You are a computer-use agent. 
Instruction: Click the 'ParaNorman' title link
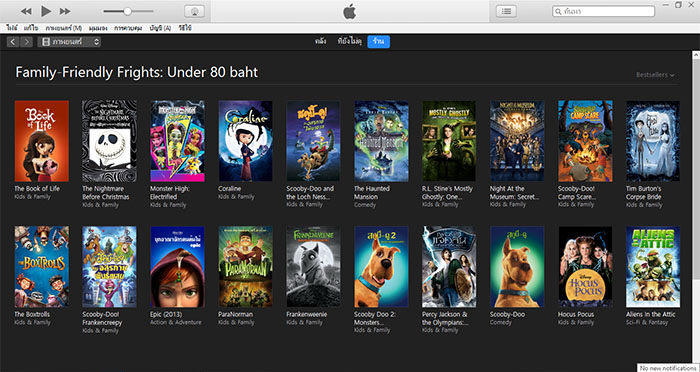[235, 314]
